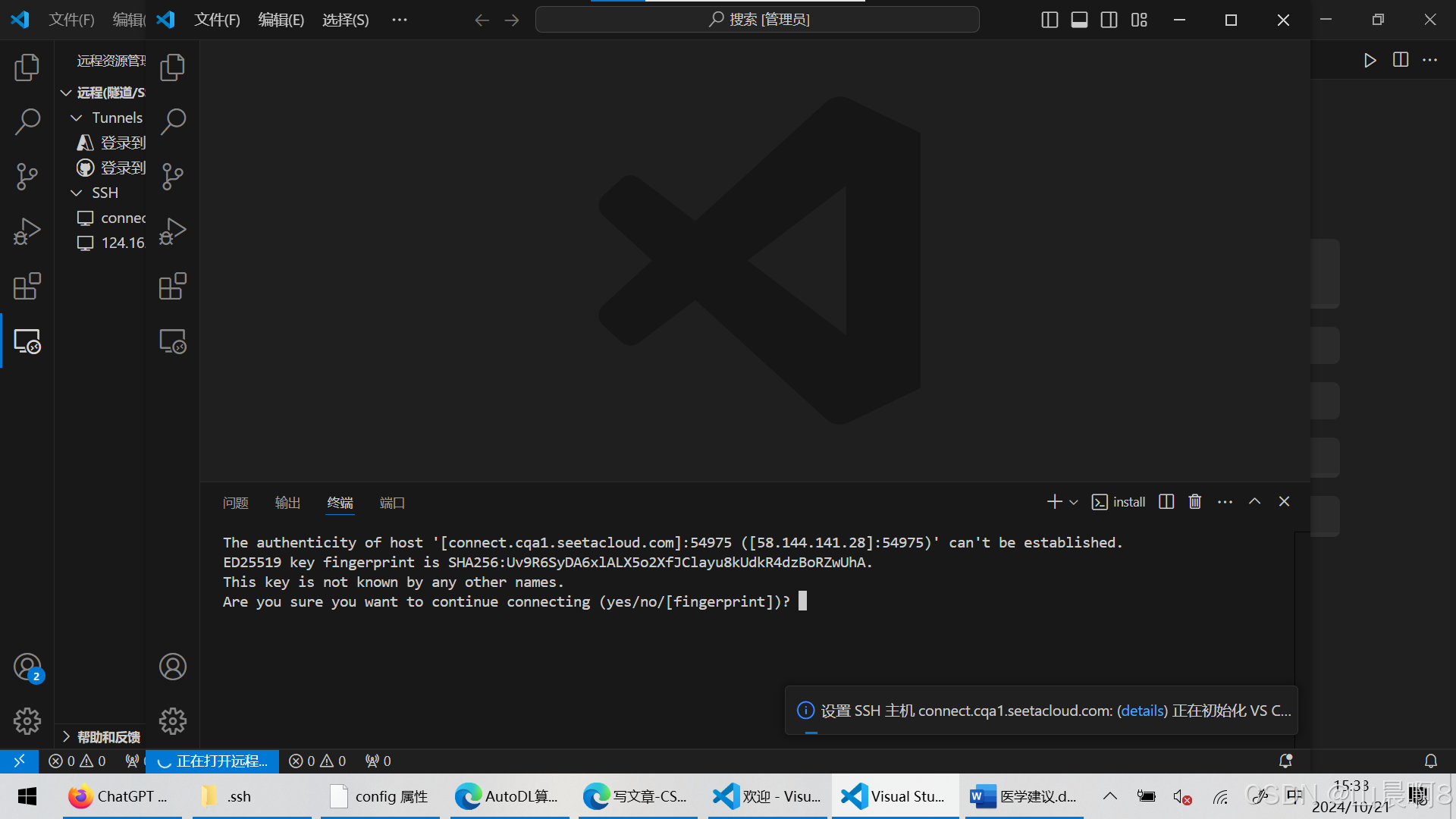The width and height of the screenshot is (1456, 819).
Task: Kill terminal with the trash icon
Action: (x=1195, y=501)
